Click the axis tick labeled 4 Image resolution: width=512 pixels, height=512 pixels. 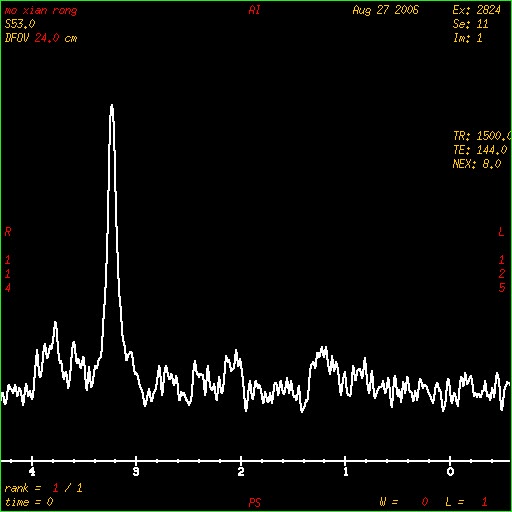click(32, 471)
